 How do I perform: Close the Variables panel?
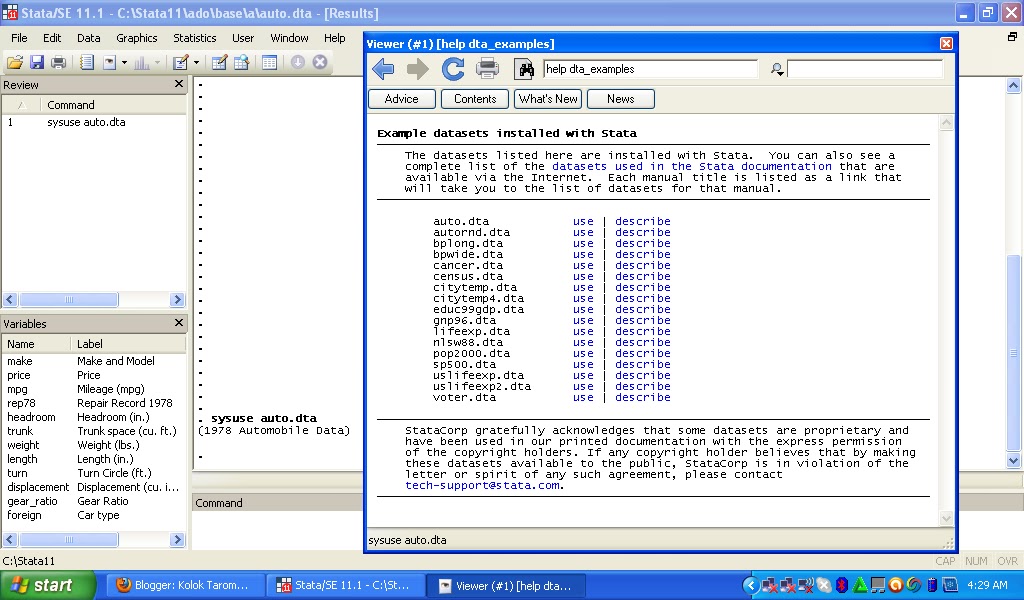(179, 323)
